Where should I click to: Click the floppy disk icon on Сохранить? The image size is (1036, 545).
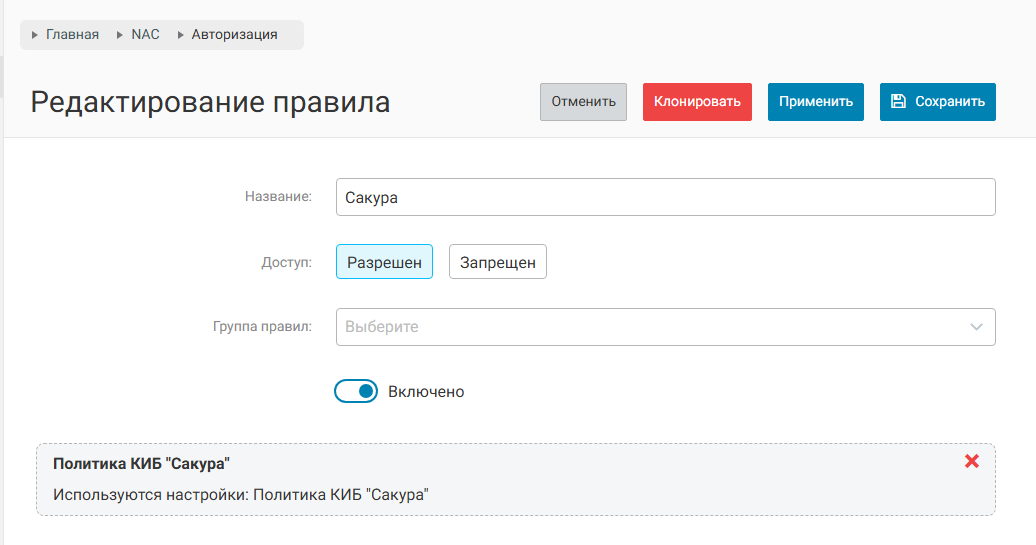point(898,101)
